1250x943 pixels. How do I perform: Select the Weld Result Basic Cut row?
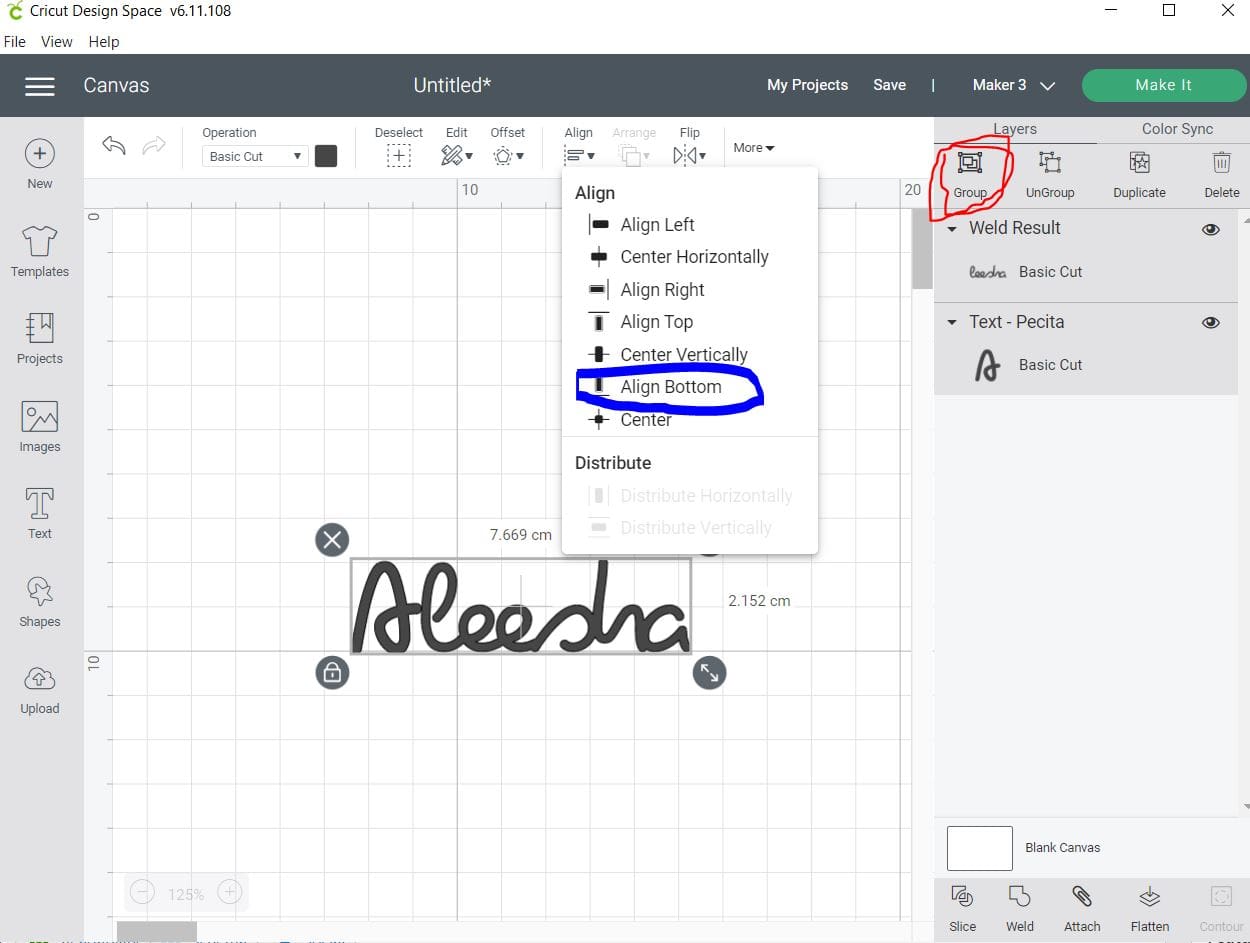(1086, 272)
